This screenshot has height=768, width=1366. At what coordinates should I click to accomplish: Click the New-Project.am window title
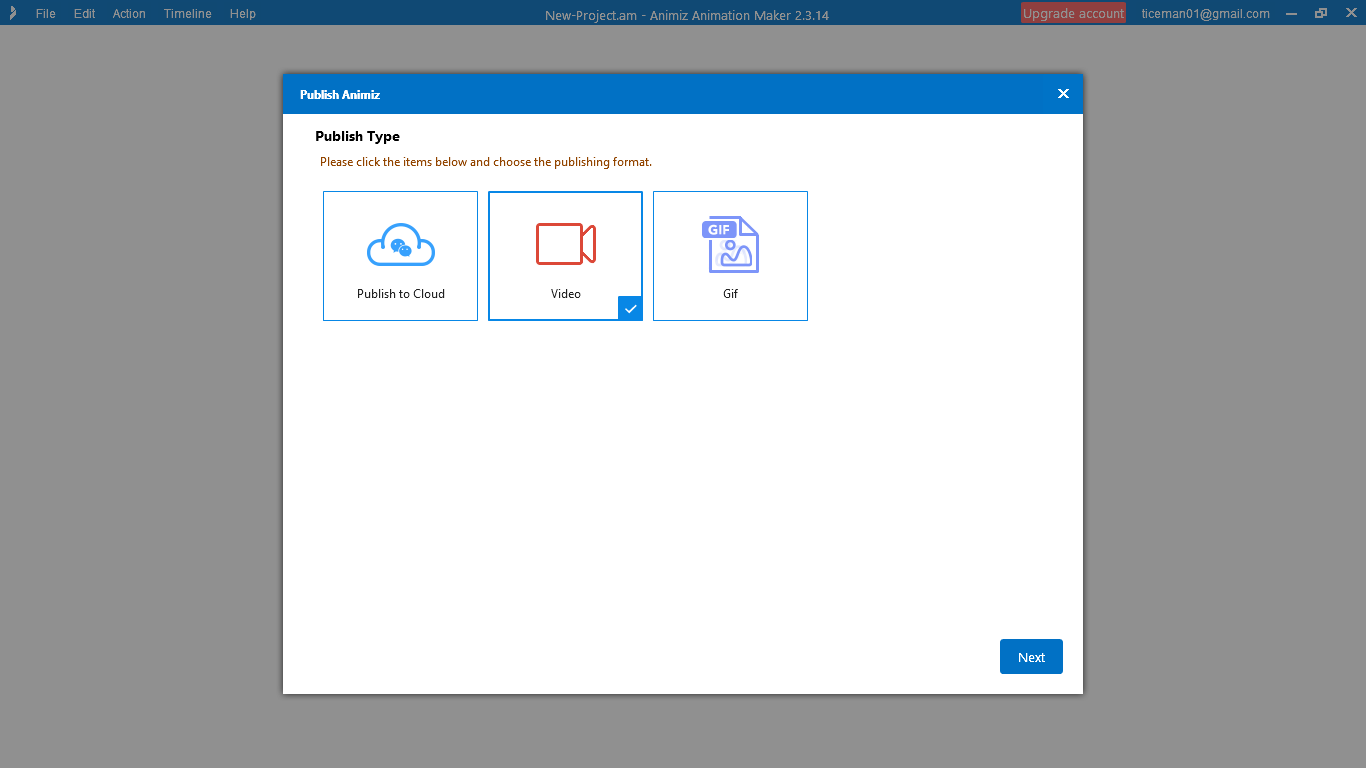[687, 15]
